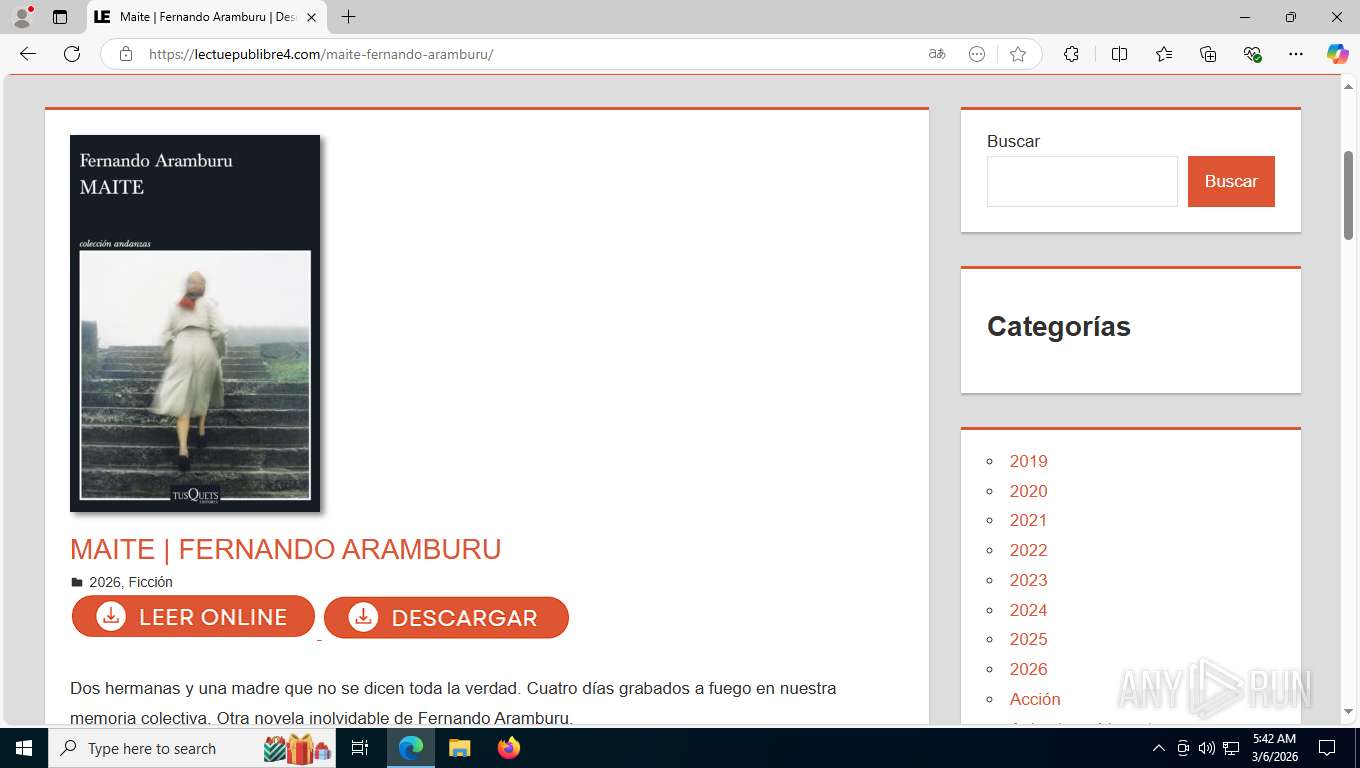Screen dimensions: 1360x768
Task: Open Edge Settings and more menu
Action: [x=1296, y=54]
